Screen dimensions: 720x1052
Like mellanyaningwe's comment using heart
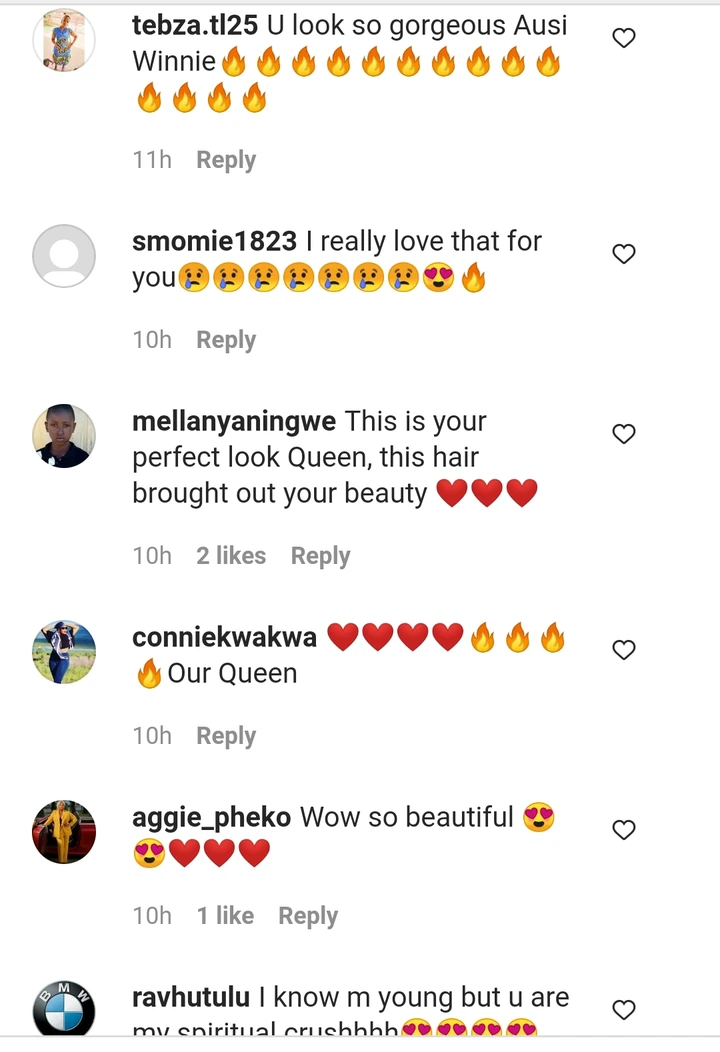624,434
